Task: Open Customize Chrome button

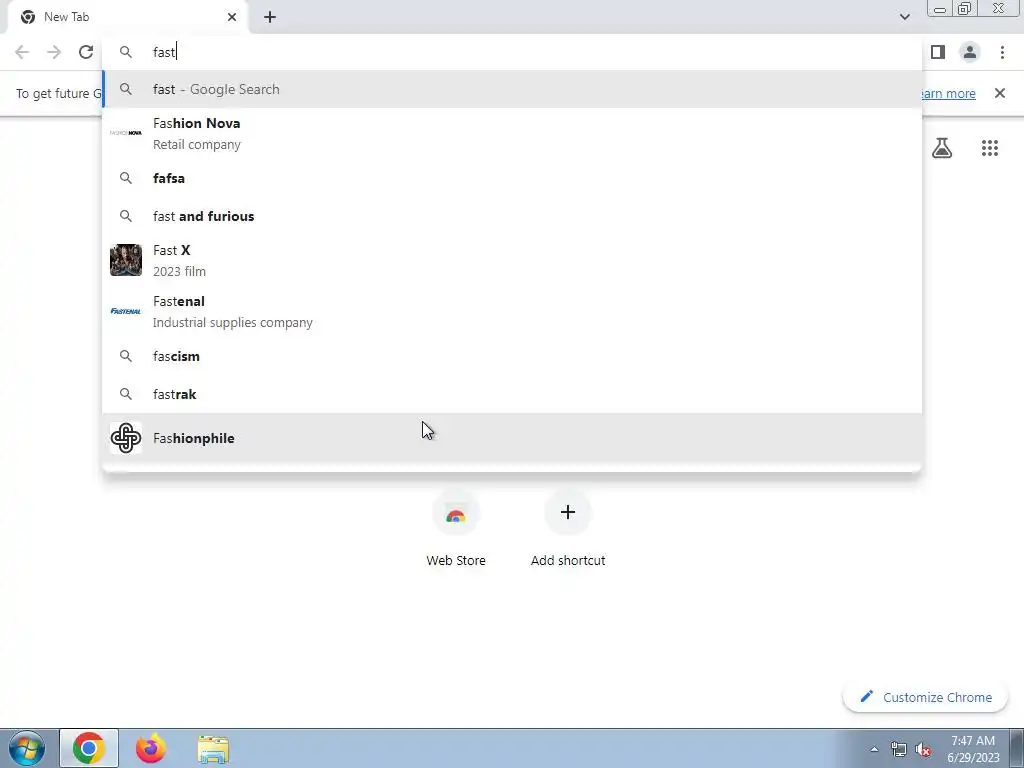Action: pos(926,697)
